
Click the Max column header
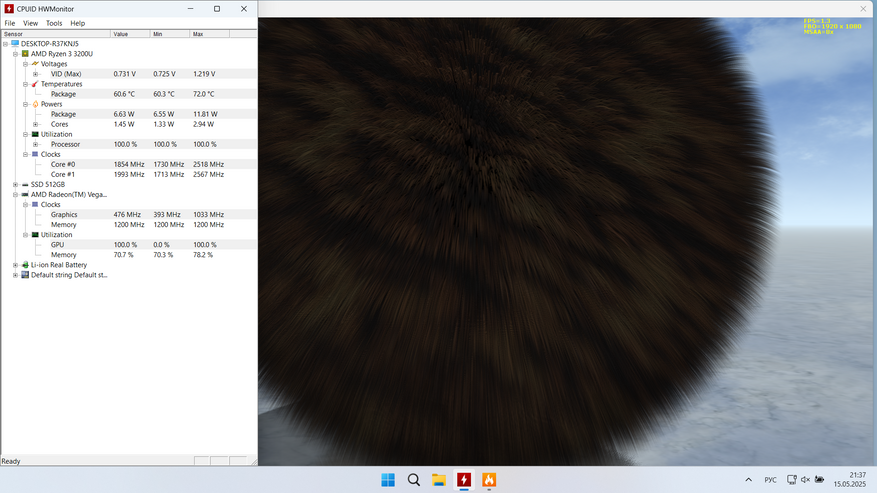coord(210,34)
